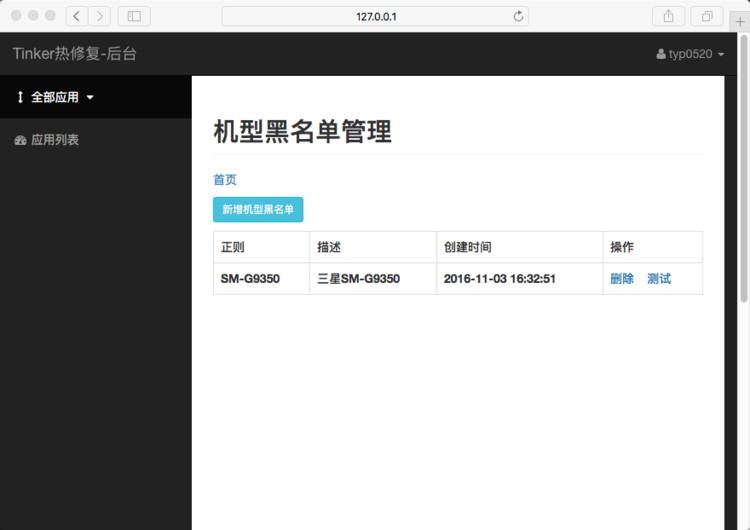Select the SM-G9350 regex cell

(262, 278)
